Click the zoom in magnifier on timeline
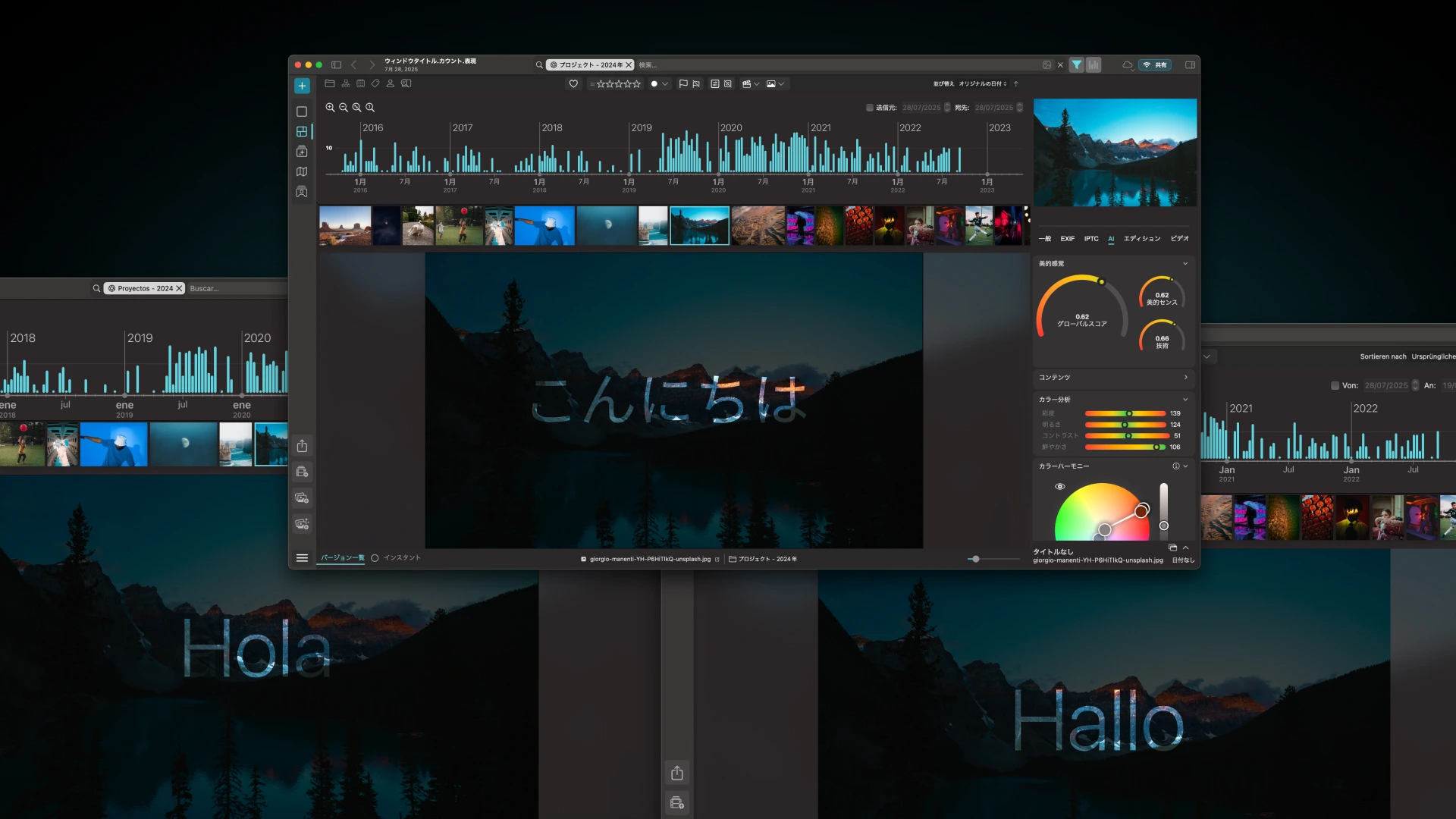The height and width of the screenshot is (819, 1456). (330, 108)
